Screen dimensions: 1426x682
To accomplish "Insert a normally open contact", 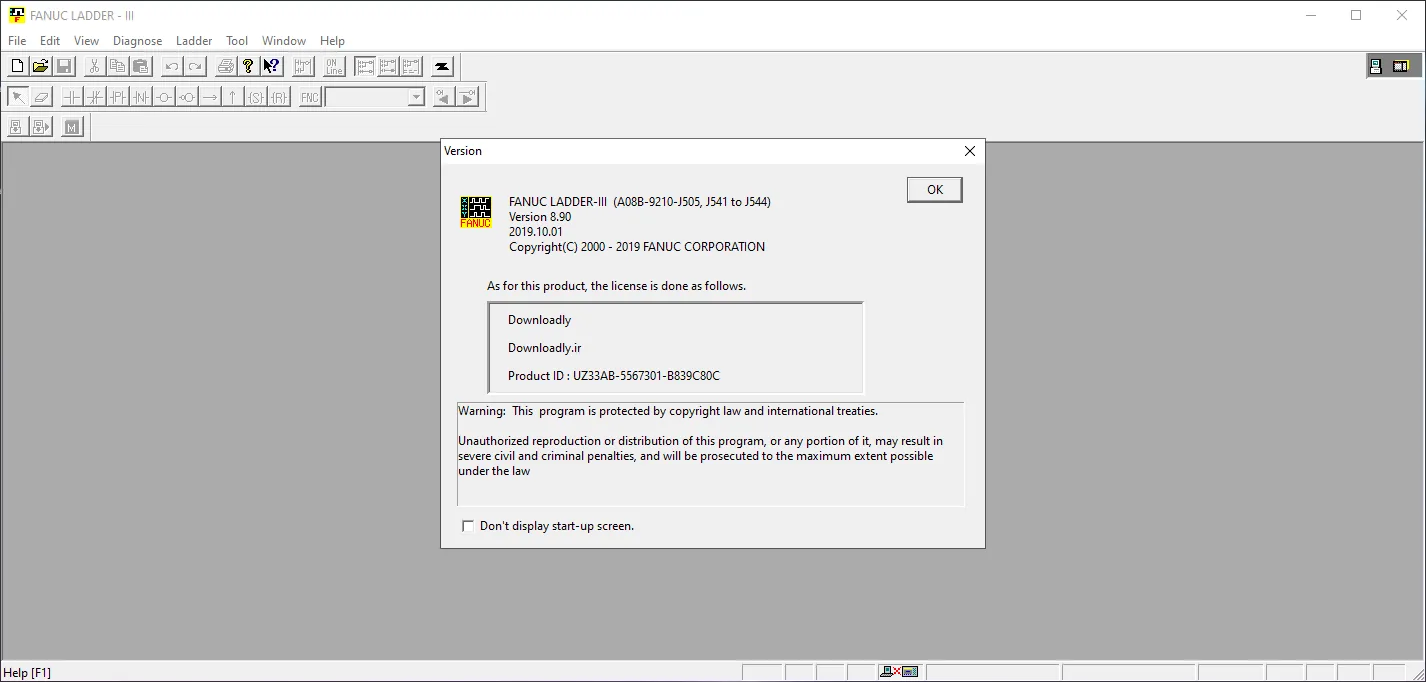I will (x=72, y=97).
